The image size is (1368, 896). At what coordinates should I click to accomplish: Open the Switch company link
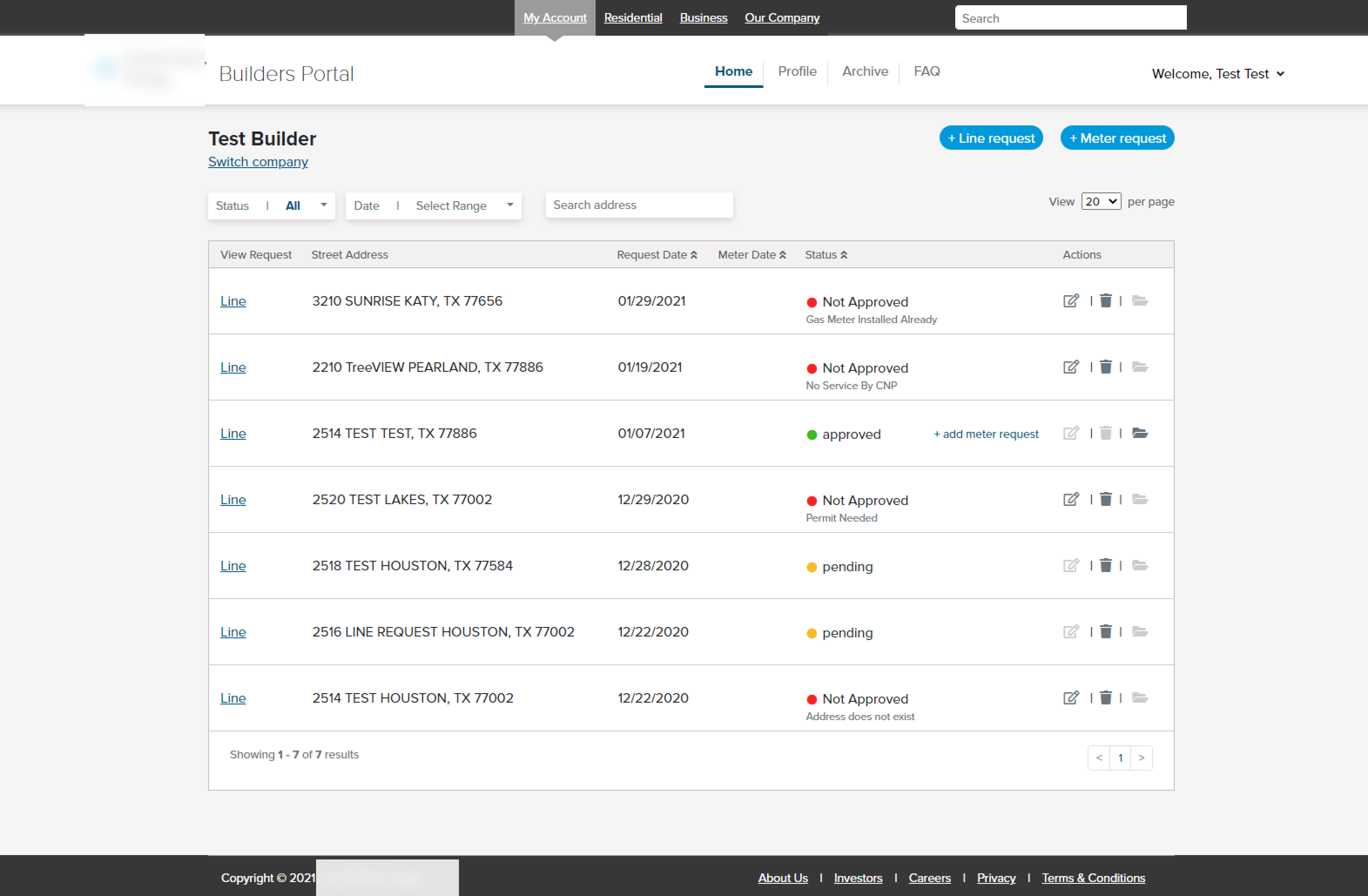[257, 162]
